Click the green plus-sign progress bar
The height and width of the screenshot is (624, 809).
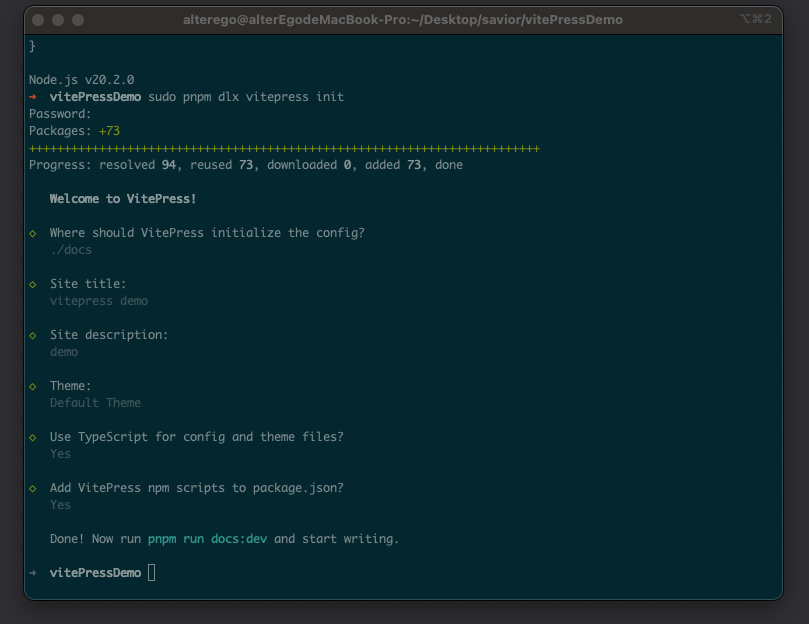(x=284, y=149)
